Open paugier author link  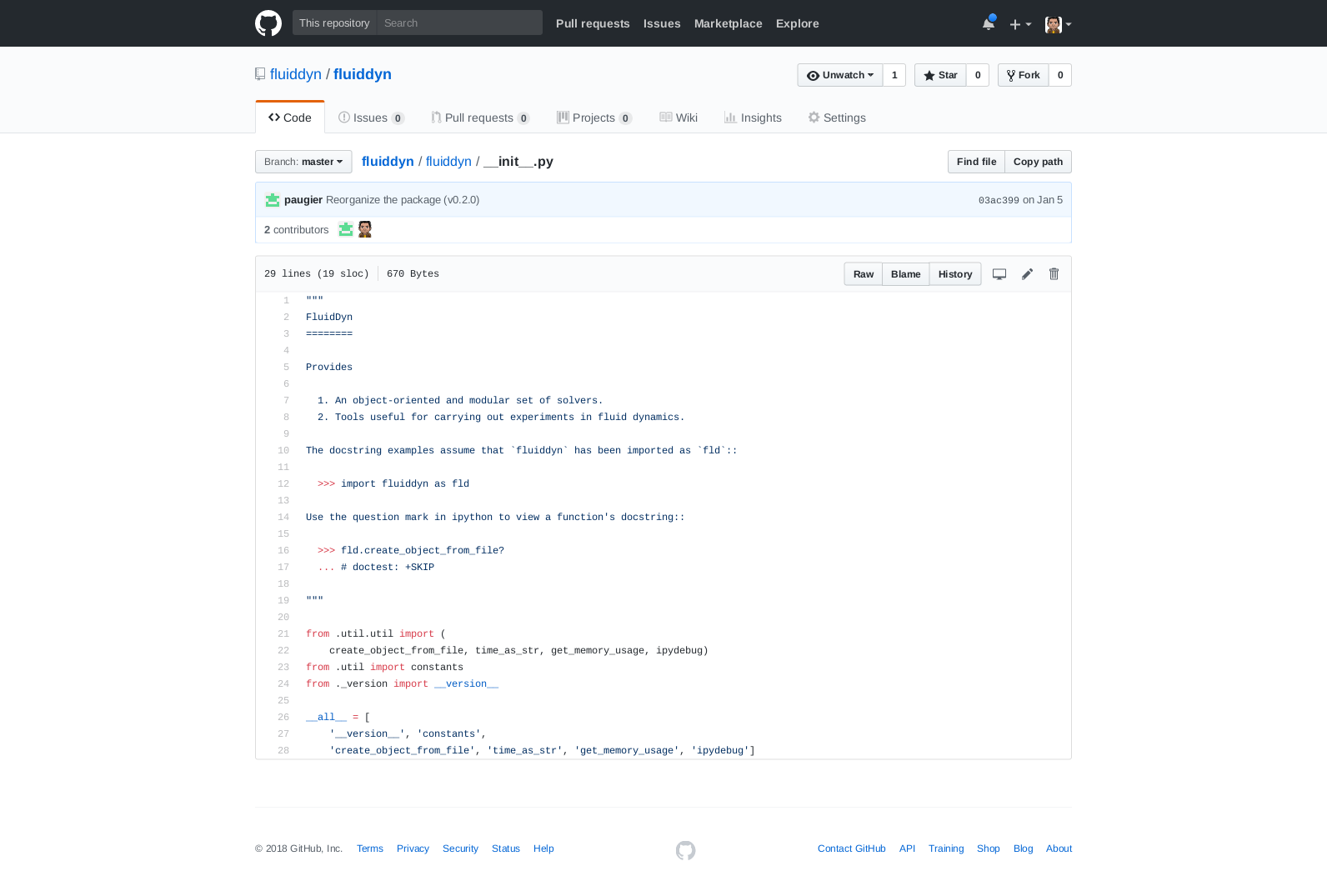coord(303,200)
